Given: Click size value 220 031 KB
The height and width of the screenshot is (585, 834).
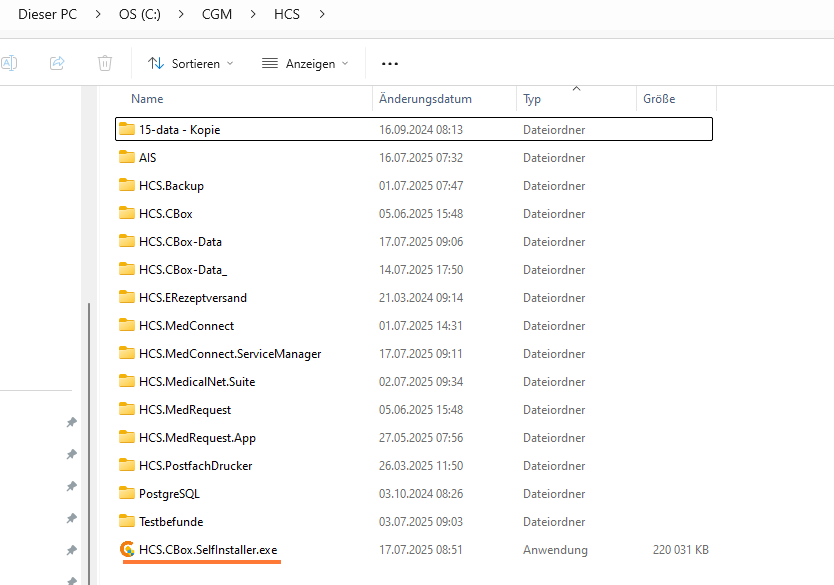Looking at the screenshot, I should click(681, 550).
